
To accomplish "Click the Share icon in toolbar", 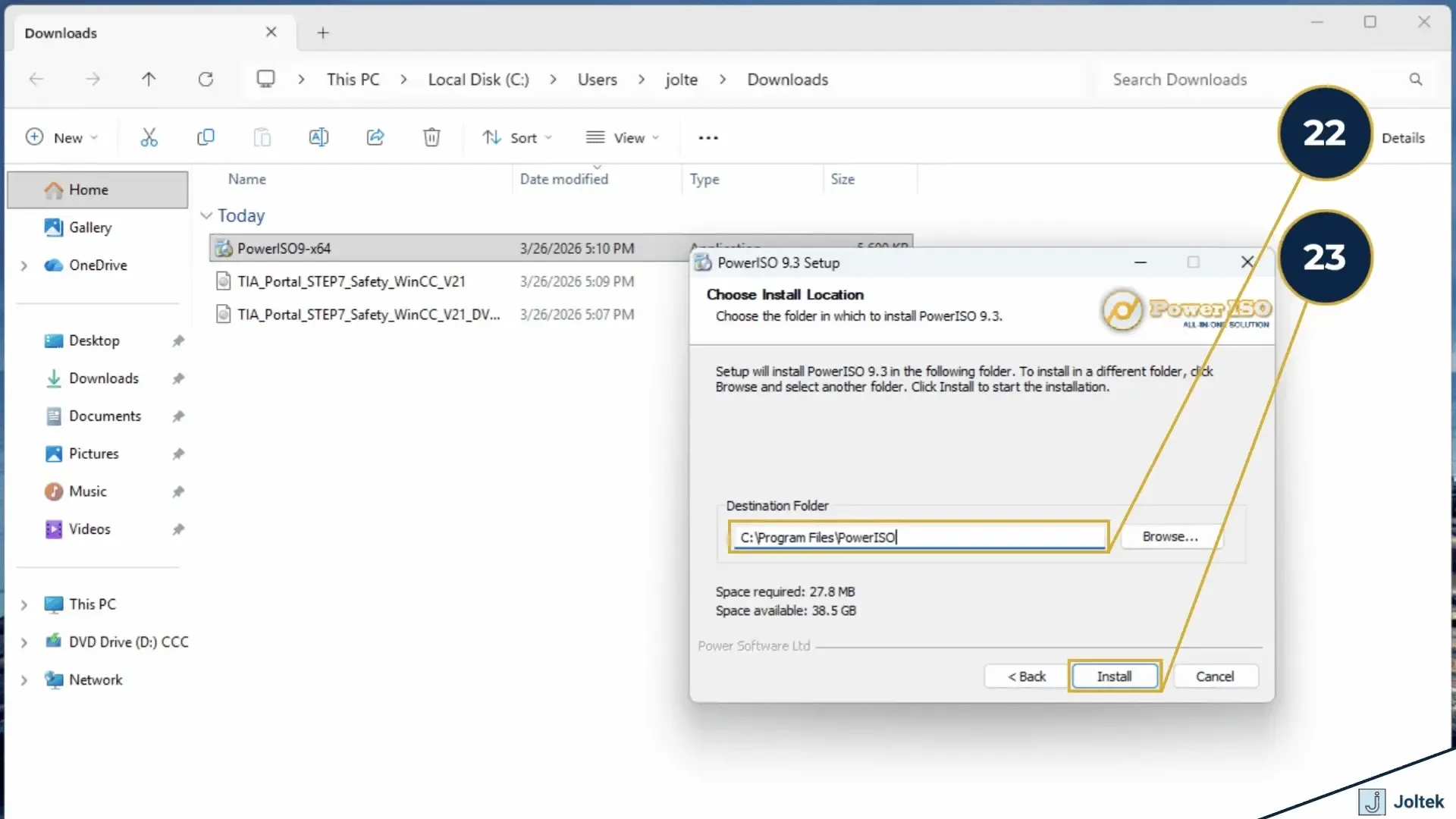I will (375, 137).
